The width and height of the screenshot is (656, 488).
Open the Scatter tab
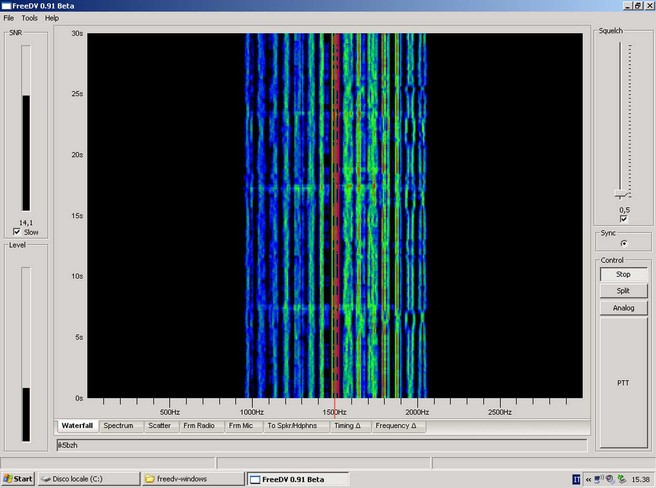click(159, 426)
